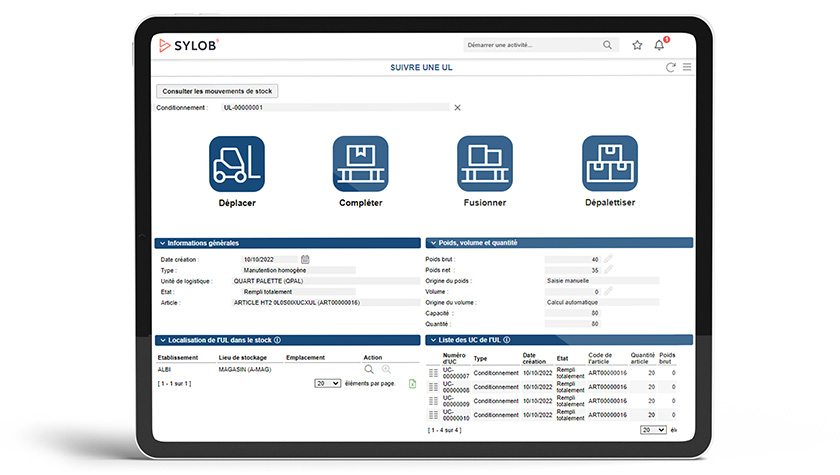Click the magnifier in the Action column
The image size is (840, 475).
tap(369, 369)
